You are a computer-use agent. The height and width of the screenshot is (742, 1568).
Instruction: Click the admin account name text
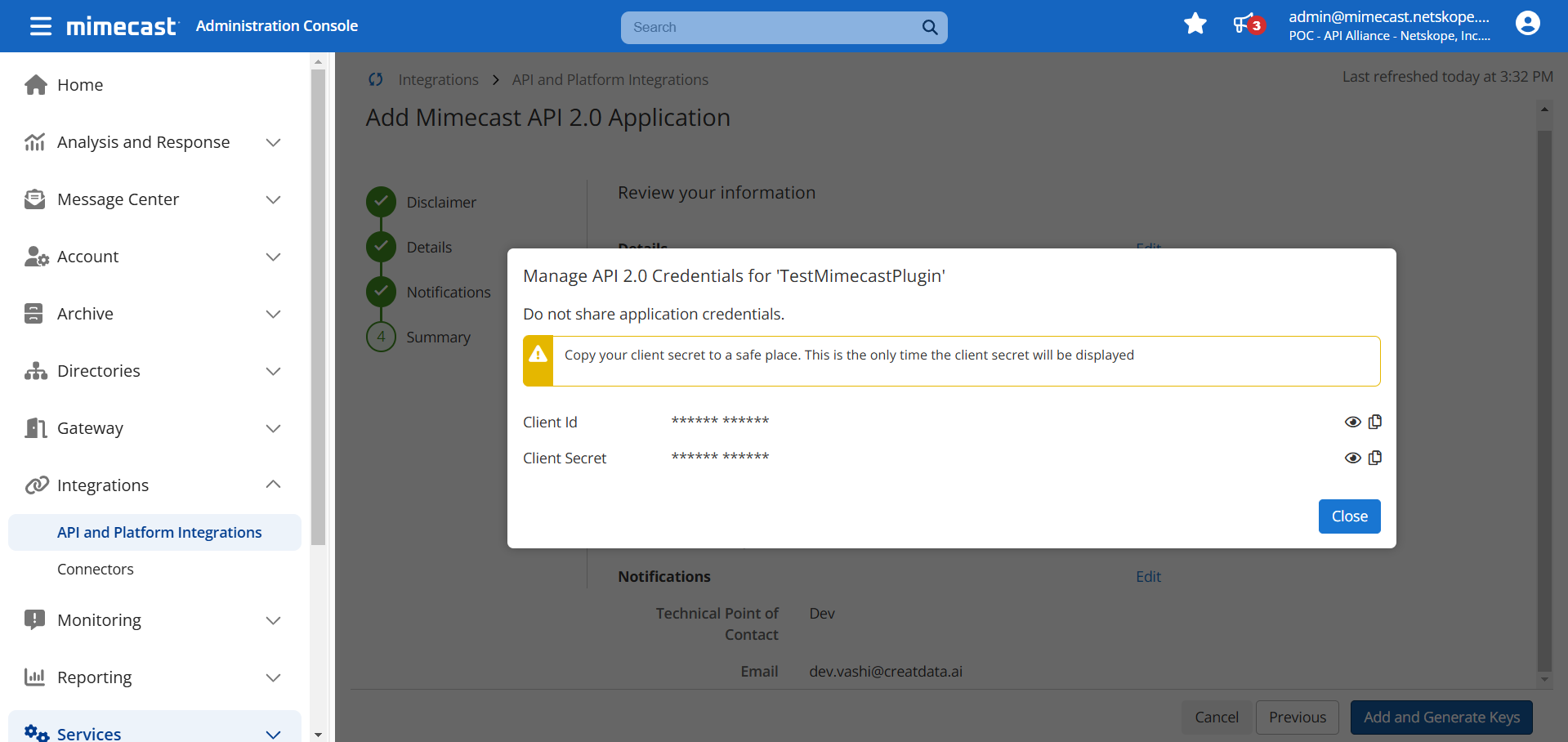coord(1389,16)
